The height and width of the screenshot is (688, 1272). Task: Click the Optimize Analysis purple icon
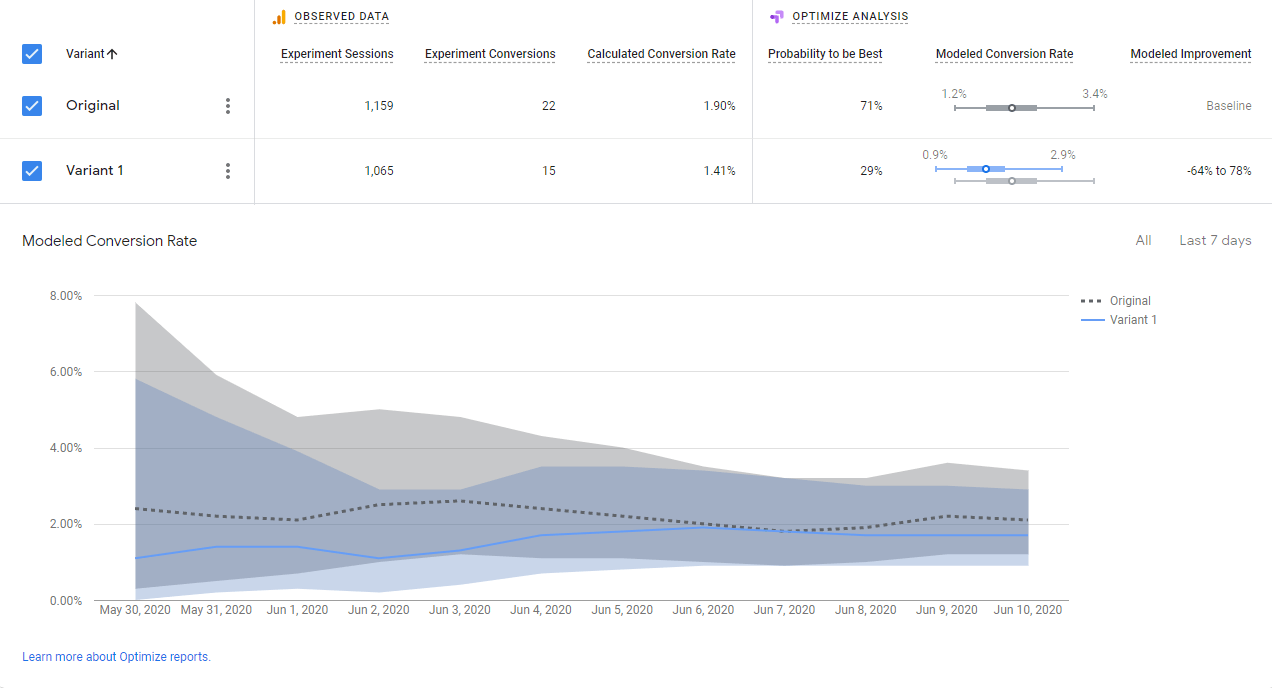coord(777,17)
